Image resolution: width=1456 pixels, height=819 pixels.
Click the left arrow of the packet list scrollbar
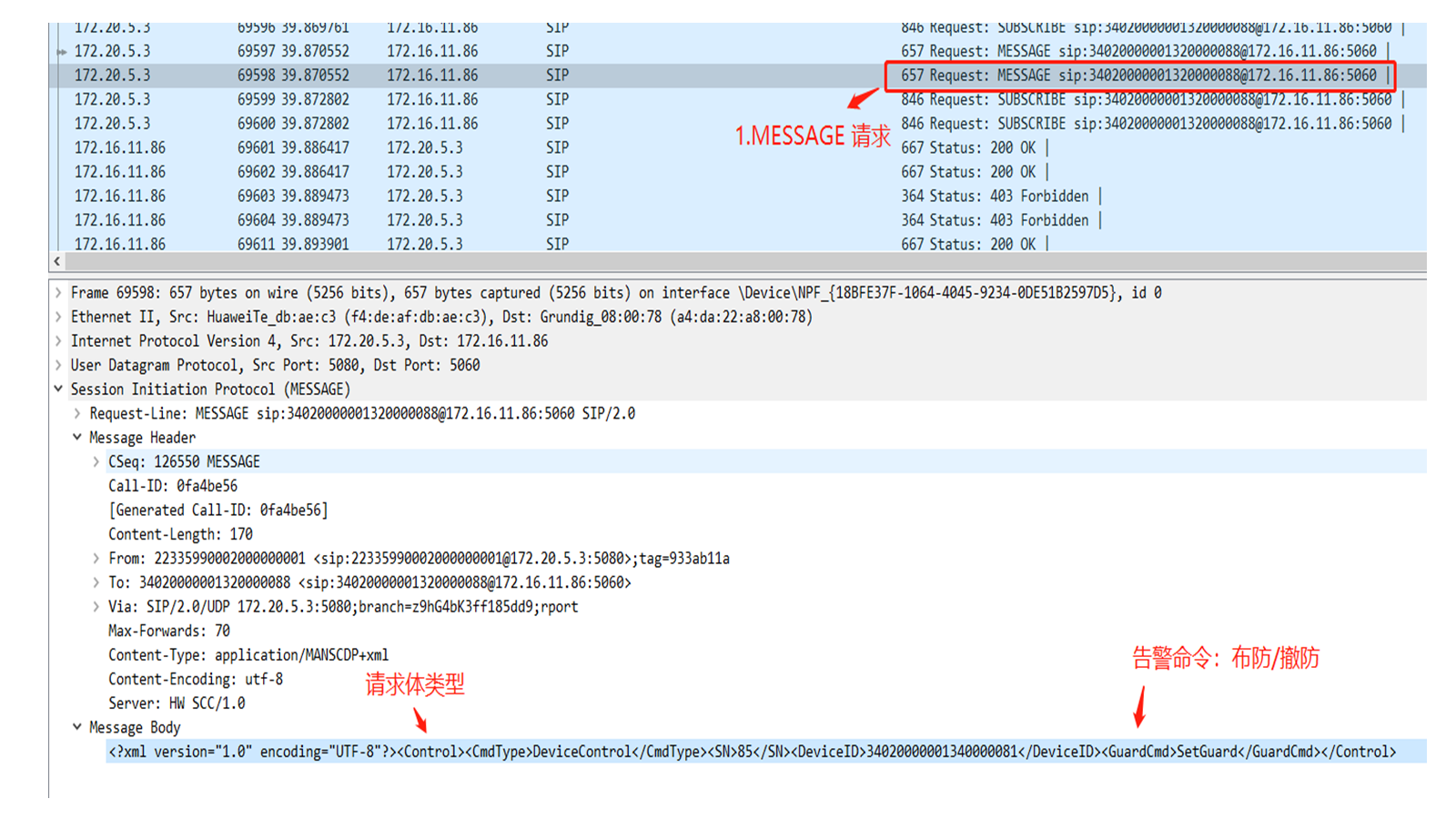pyautogui.click(x=56, y=261)
